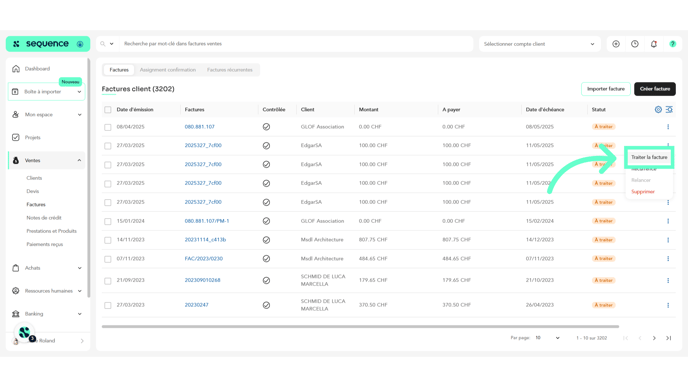Viewport: 688px width, 387px height.
Task: Tick checkbox for row dated 15/01/2024
Action: click(x=108, y=222)
